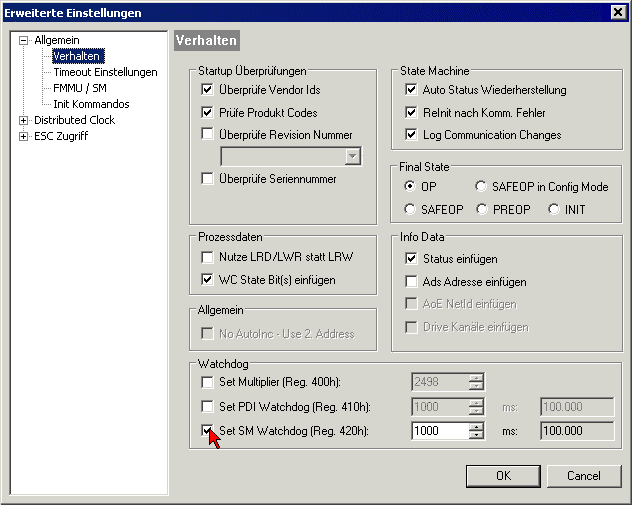Enable Überprüfe Seriennummer option

tap(208, 179)
